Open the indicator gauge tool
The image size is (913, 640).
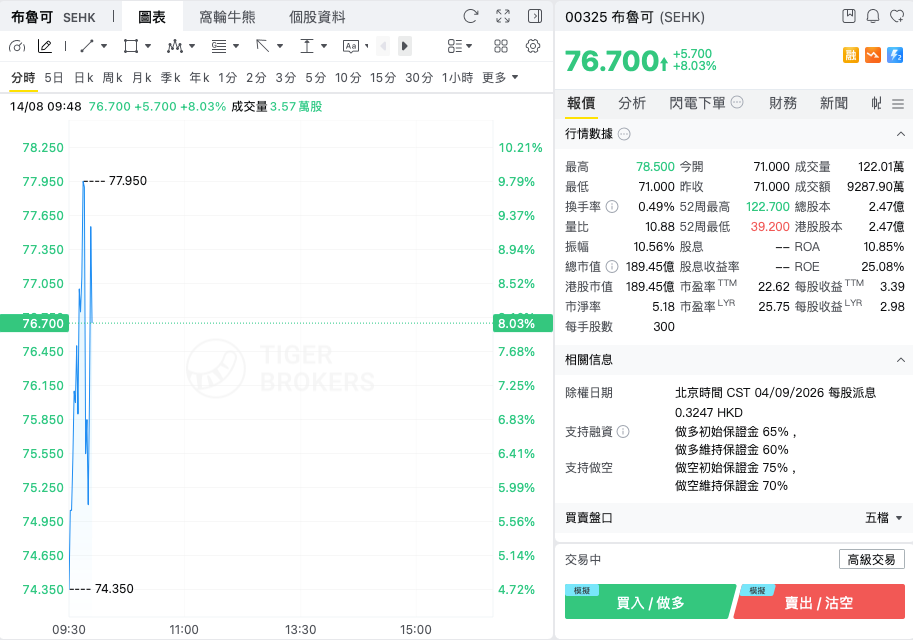point(17,46)
